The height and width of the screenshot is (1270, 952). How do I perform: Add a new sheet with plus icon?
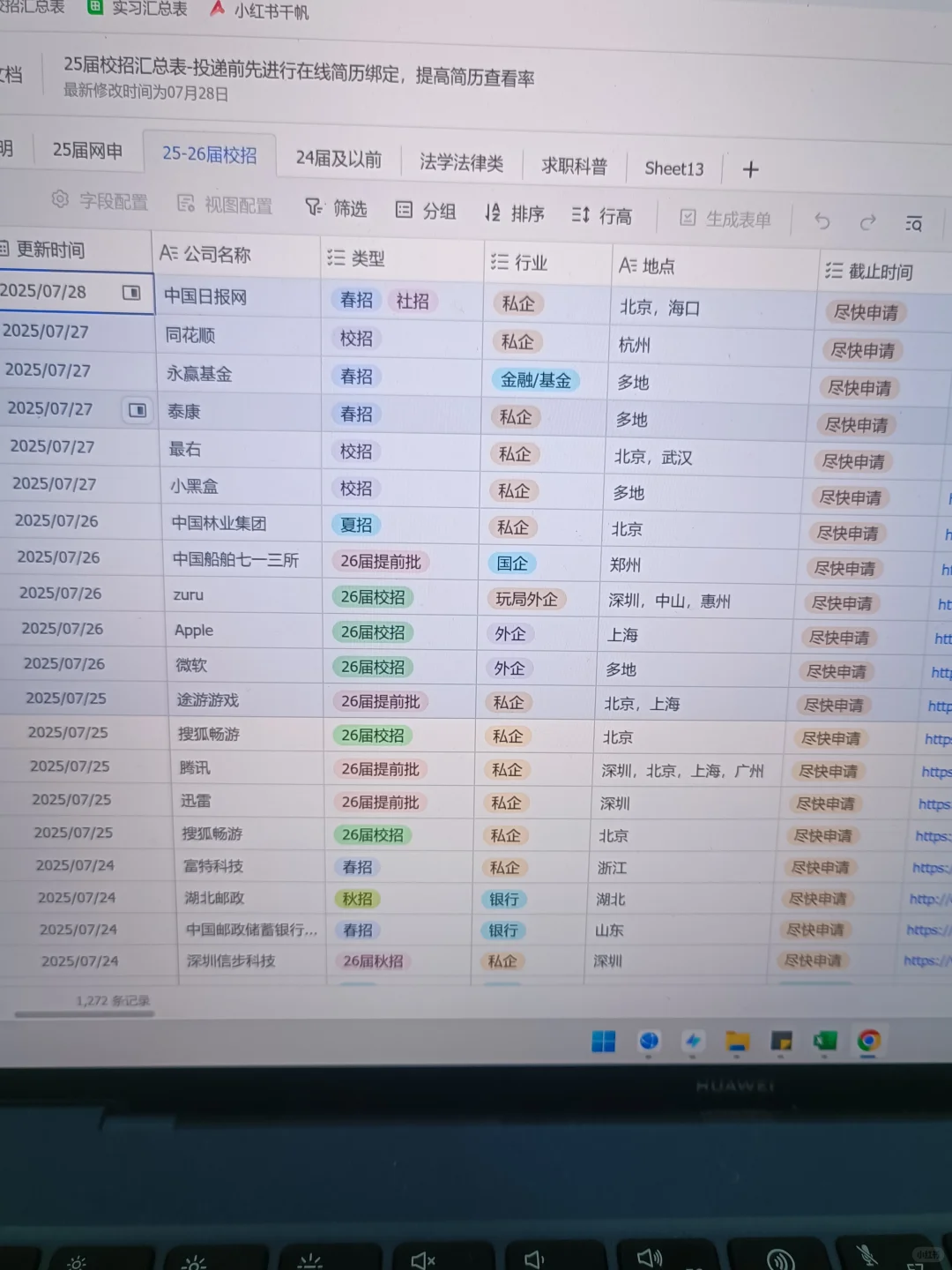751,169
